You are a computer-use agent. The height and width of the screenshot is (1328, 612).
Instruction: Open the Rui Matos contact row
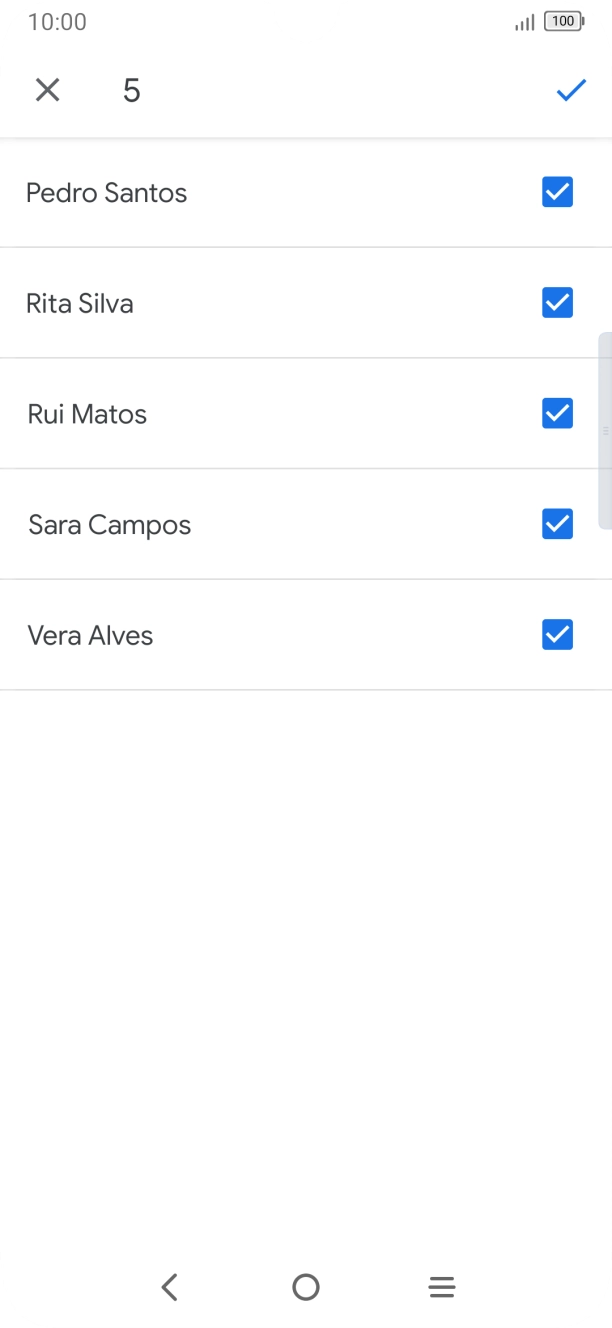[87, 413]
